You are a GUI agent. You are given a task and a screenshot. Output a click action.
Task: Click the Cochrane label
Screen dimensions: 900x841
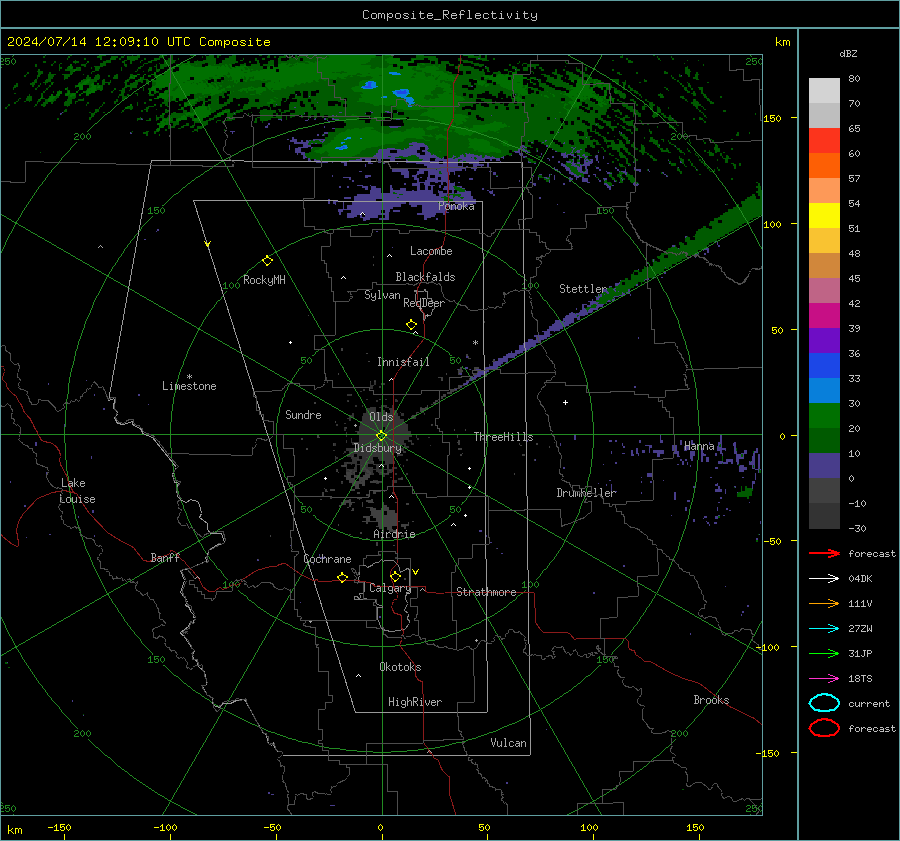point(327,559)
